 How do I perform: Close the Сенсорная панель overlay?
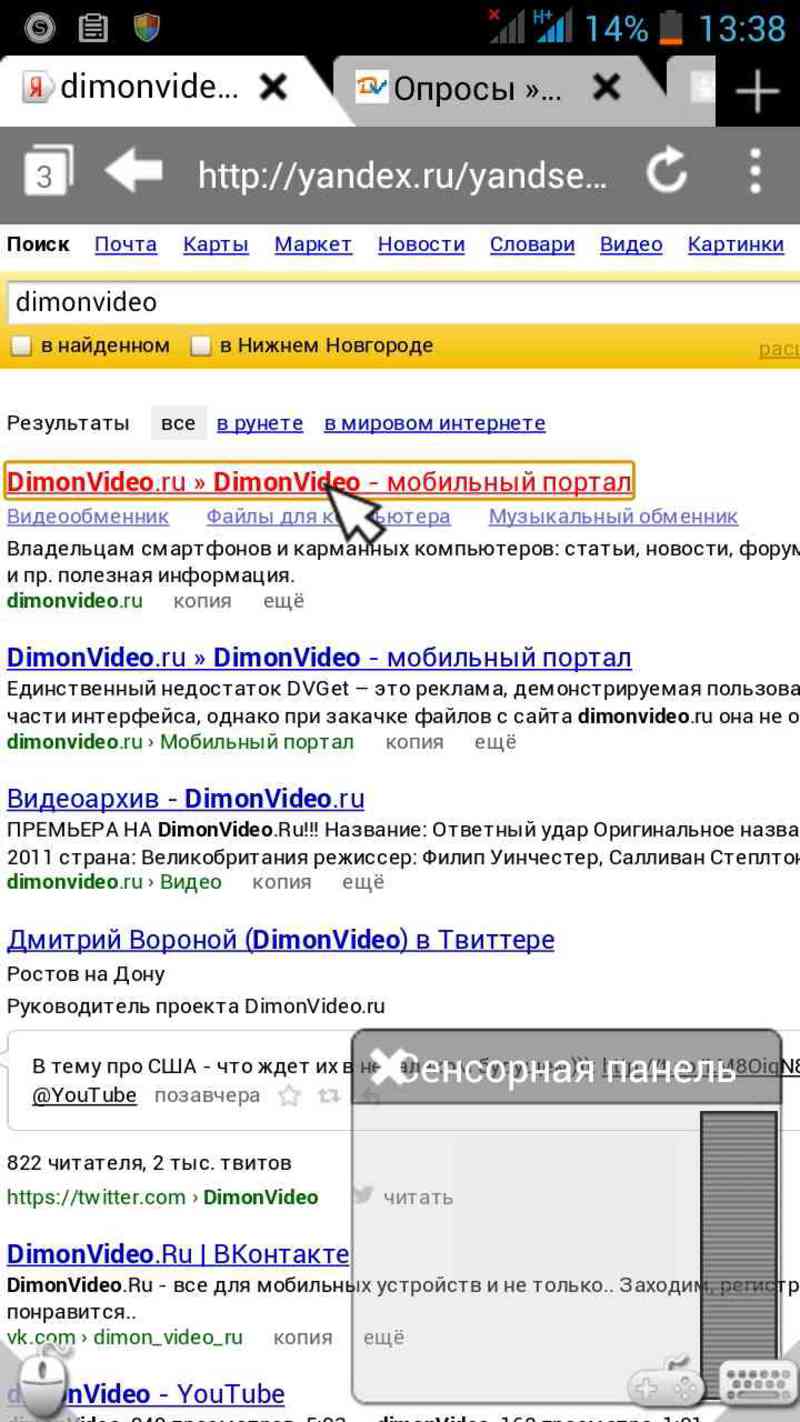[x=388, y=1068]
